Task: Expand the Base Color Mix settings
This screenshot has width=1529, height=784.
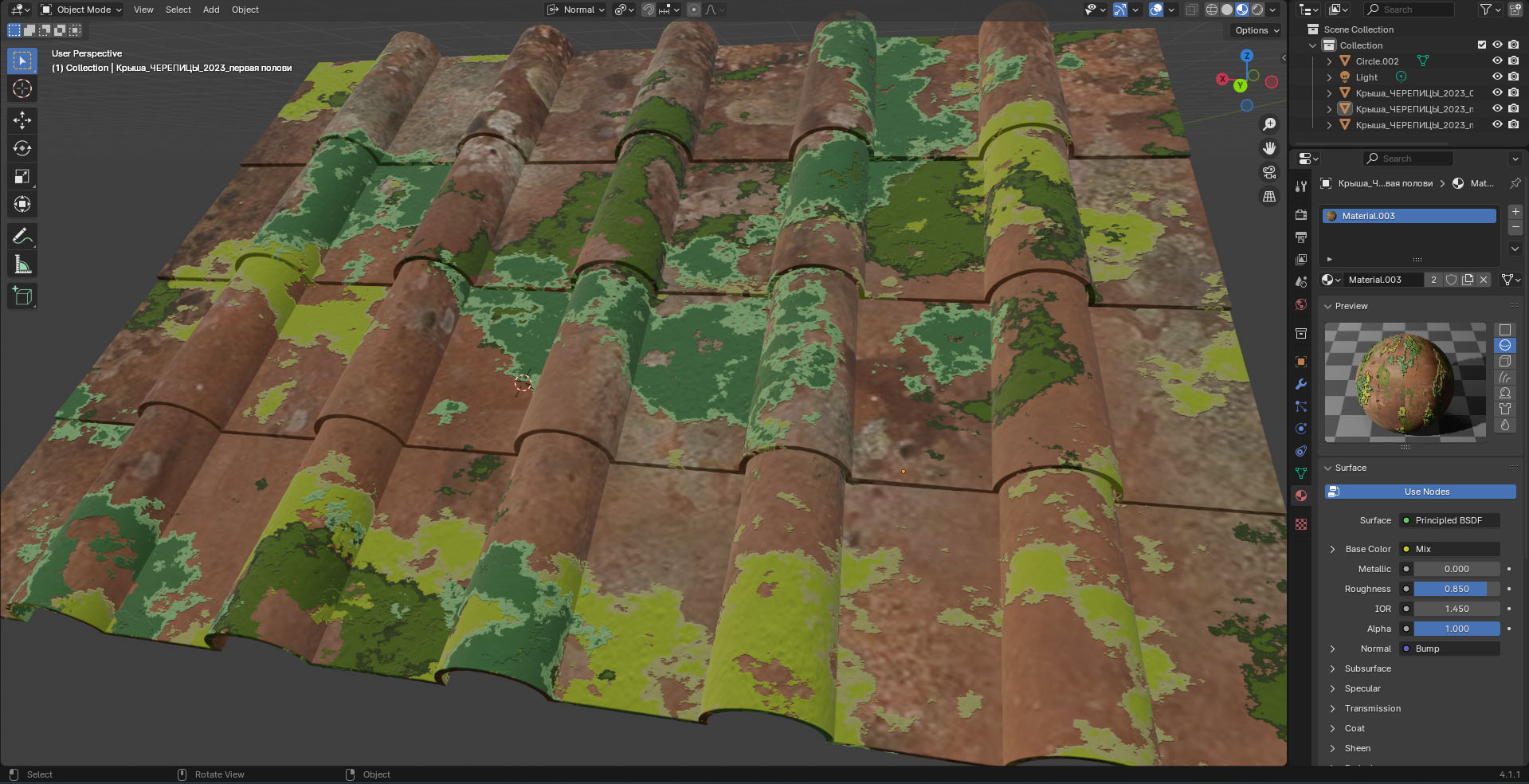Action: point(1332,549)
